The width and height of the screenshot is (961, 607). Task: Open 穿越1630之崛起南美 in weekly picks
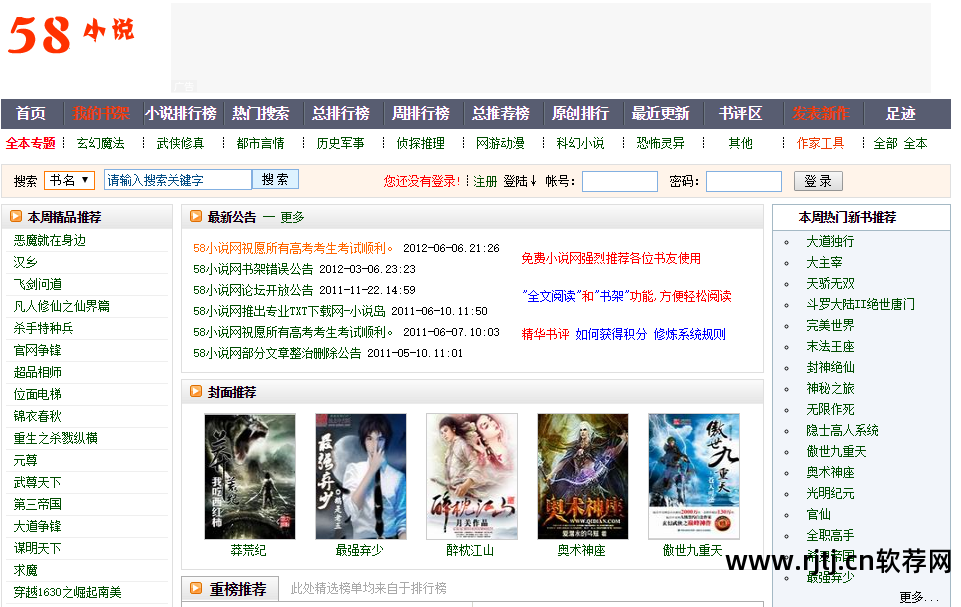click(67, 592)
